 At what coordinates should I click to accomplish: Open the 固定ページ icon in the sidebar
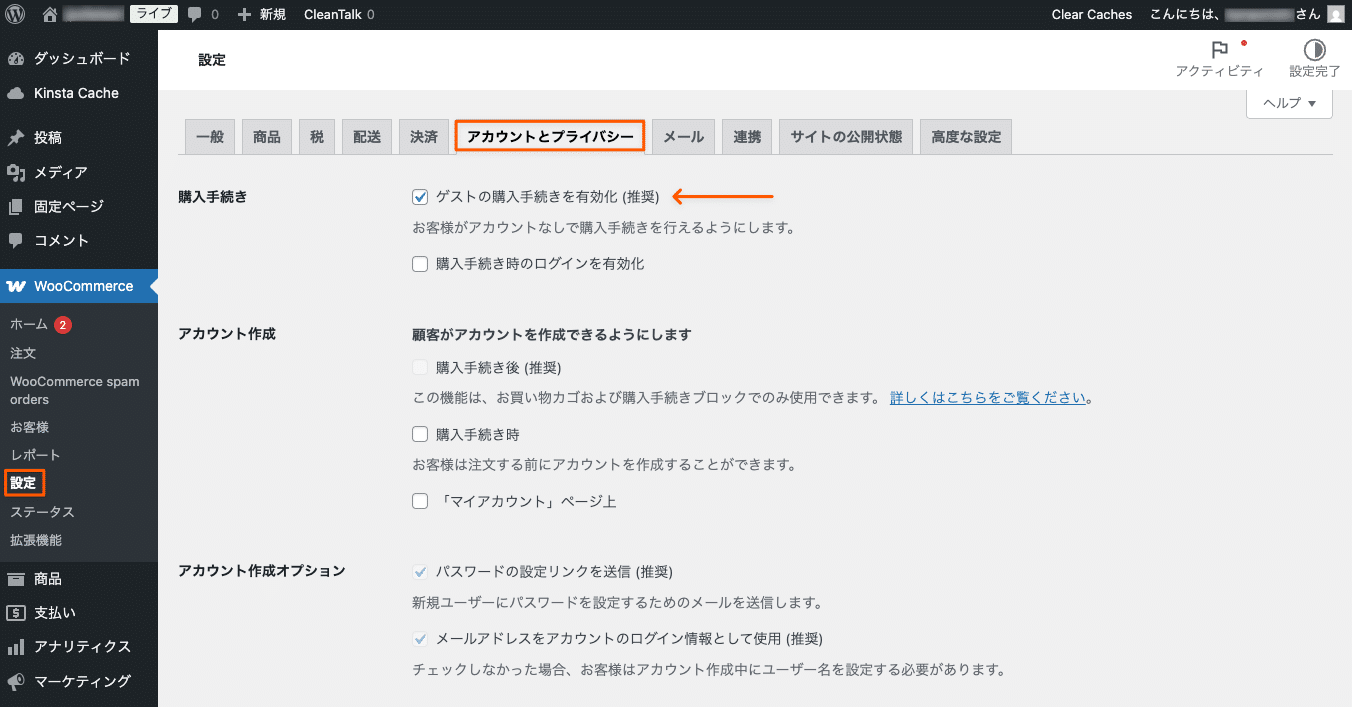coord(18,206)
